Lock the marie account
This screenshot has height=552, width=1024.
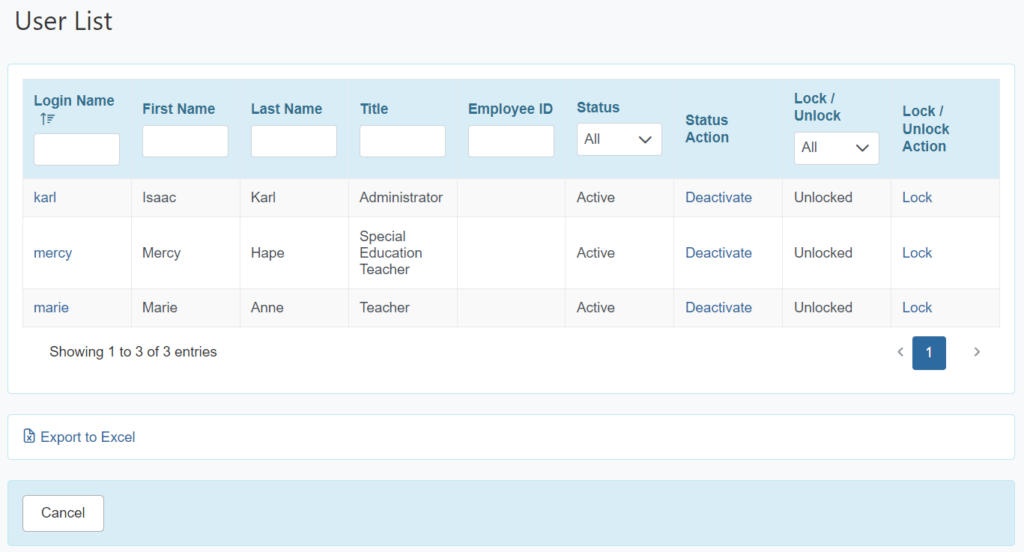(917, 308)
